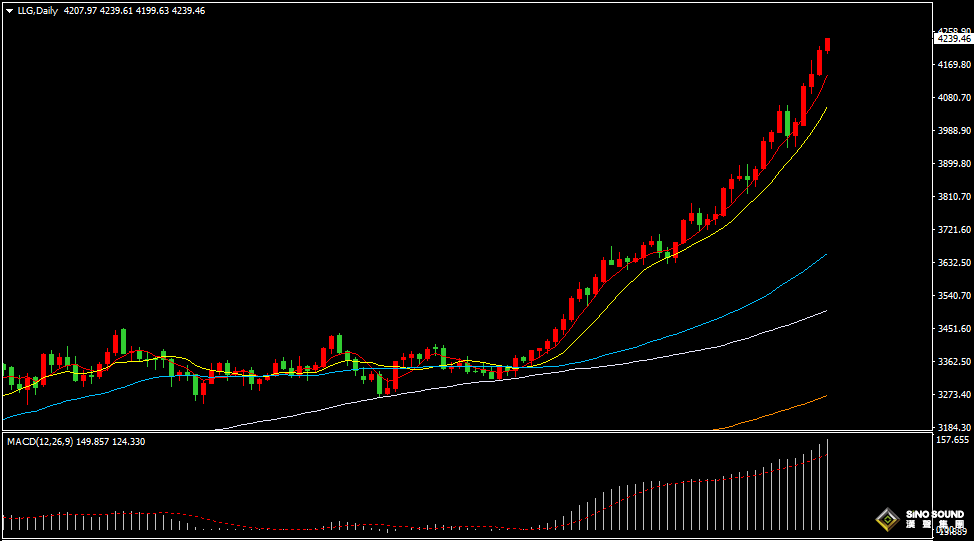The width and height of the screenshot is (974, 541).
Task: Click the 3899.80 price axis label
Action: tap(952, 164)
